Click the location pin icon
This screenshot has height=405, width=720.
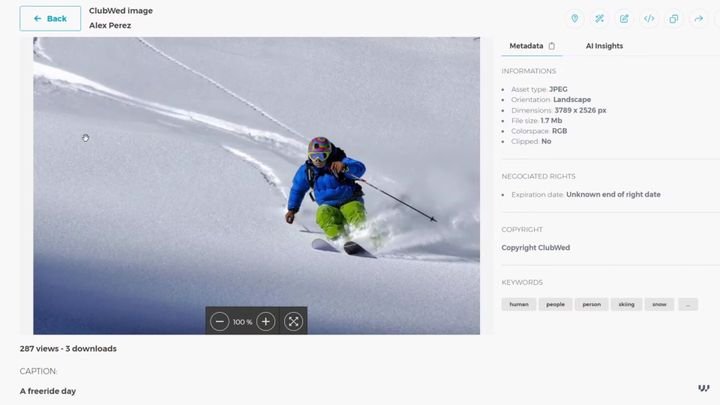coord(575,19)
